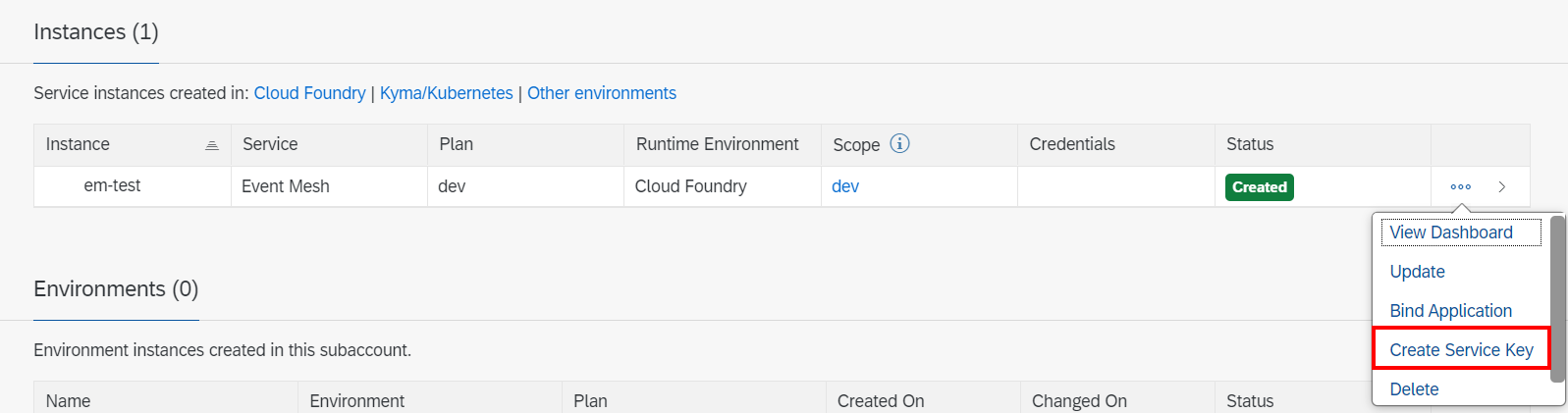Select View Dashboard from the menu
Image resolution: width=1568 pixels, height=413 pixels.
click(x=1450, y=232)
